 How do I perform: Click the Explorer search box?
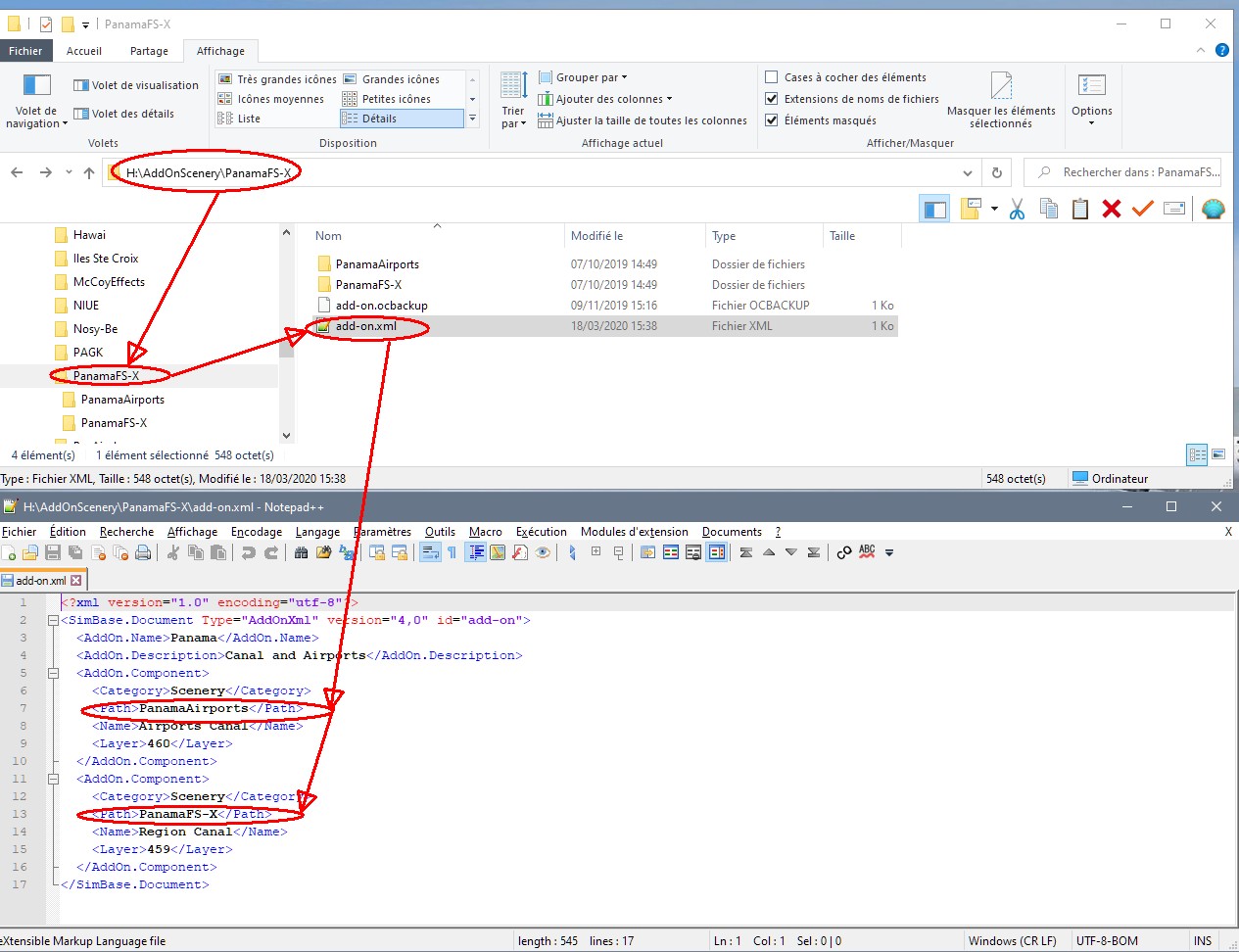click(1123, 172)
